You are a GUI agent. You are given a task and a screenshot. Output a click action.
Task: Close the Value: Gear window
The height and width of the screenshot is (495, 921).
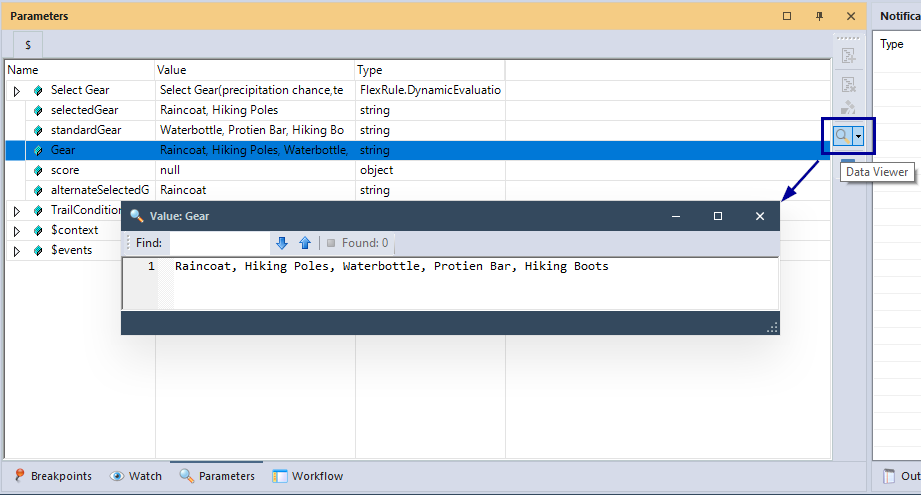760,217
